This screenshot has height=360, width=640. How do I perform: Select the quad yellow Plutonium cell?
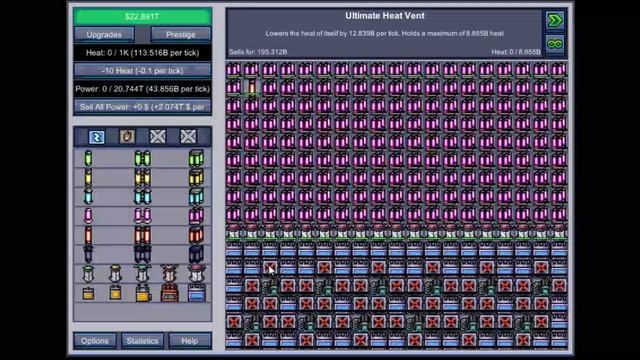click(196, 178)
